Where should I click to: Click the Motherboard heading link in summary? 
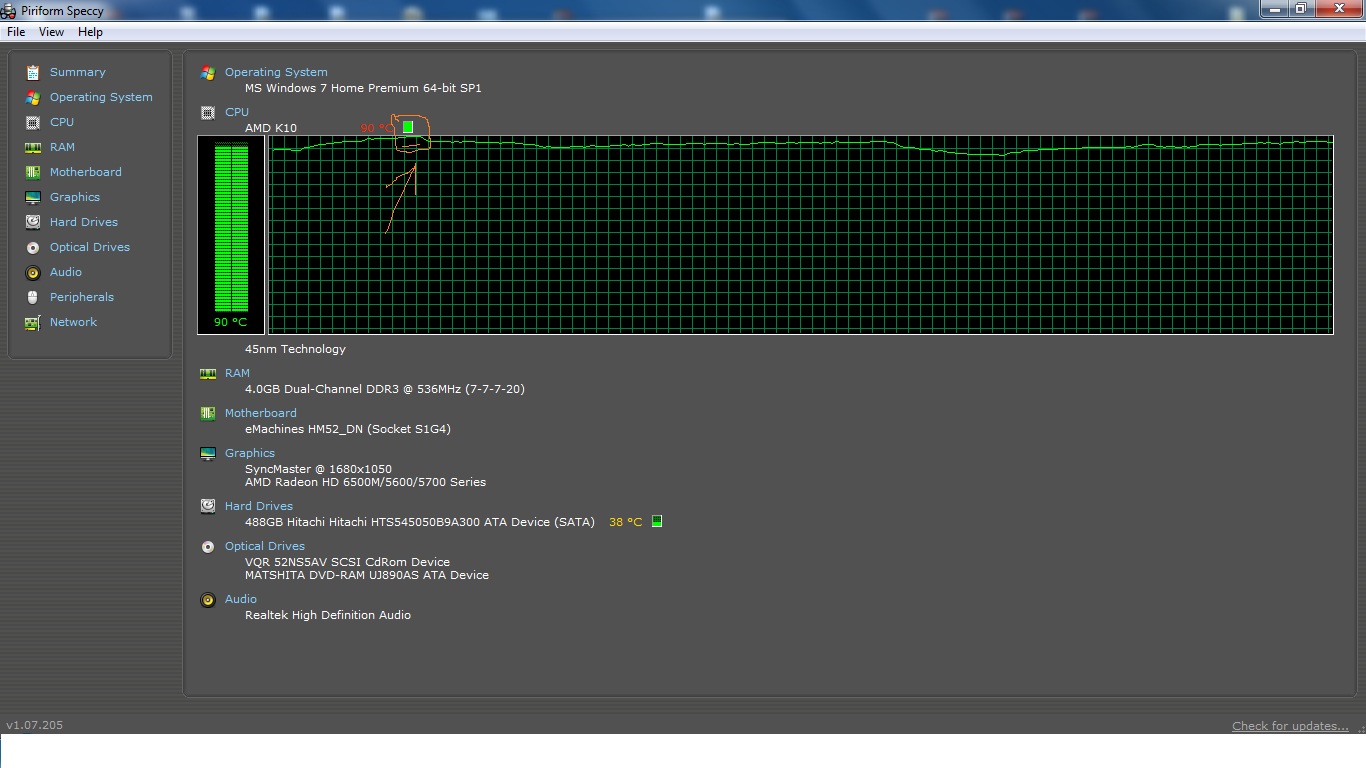pyautogui.click(x=261, y=413)
